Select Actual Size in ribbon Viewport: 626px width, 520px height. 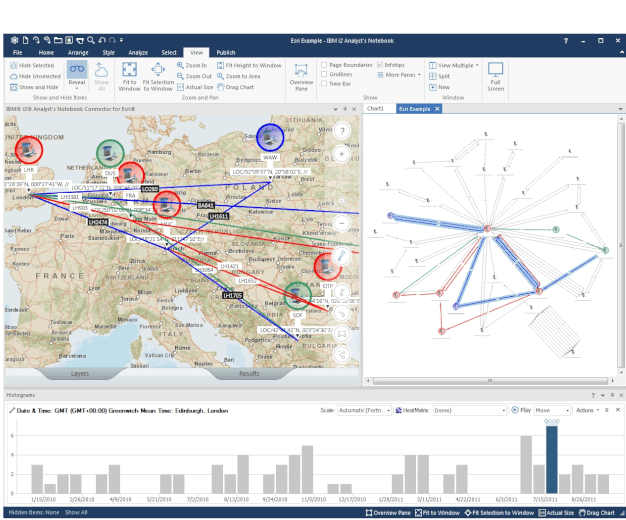(195, 87)
